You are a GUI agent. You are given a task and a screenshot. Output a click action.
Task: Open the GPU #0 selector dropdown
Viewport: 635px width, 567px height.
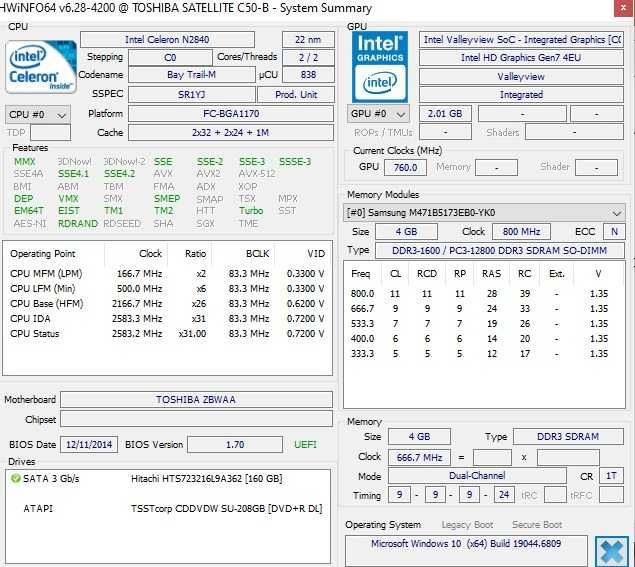point(378,114)
